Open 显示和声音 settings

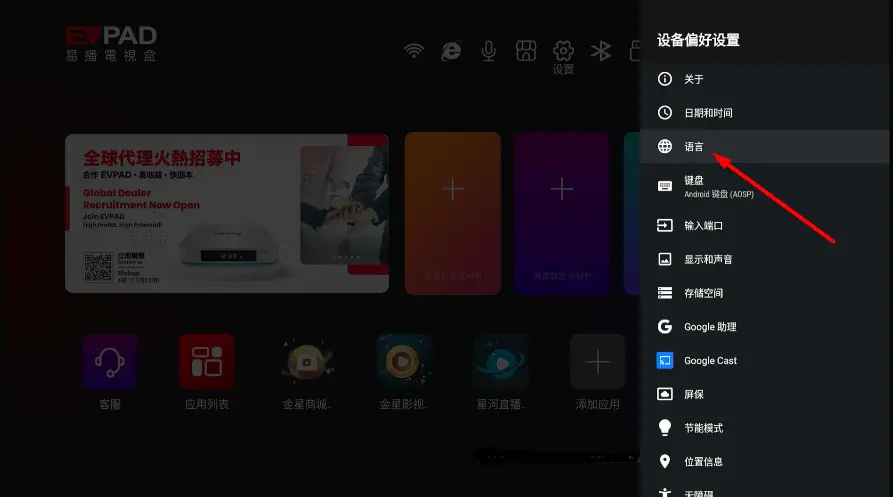point(707,259)
